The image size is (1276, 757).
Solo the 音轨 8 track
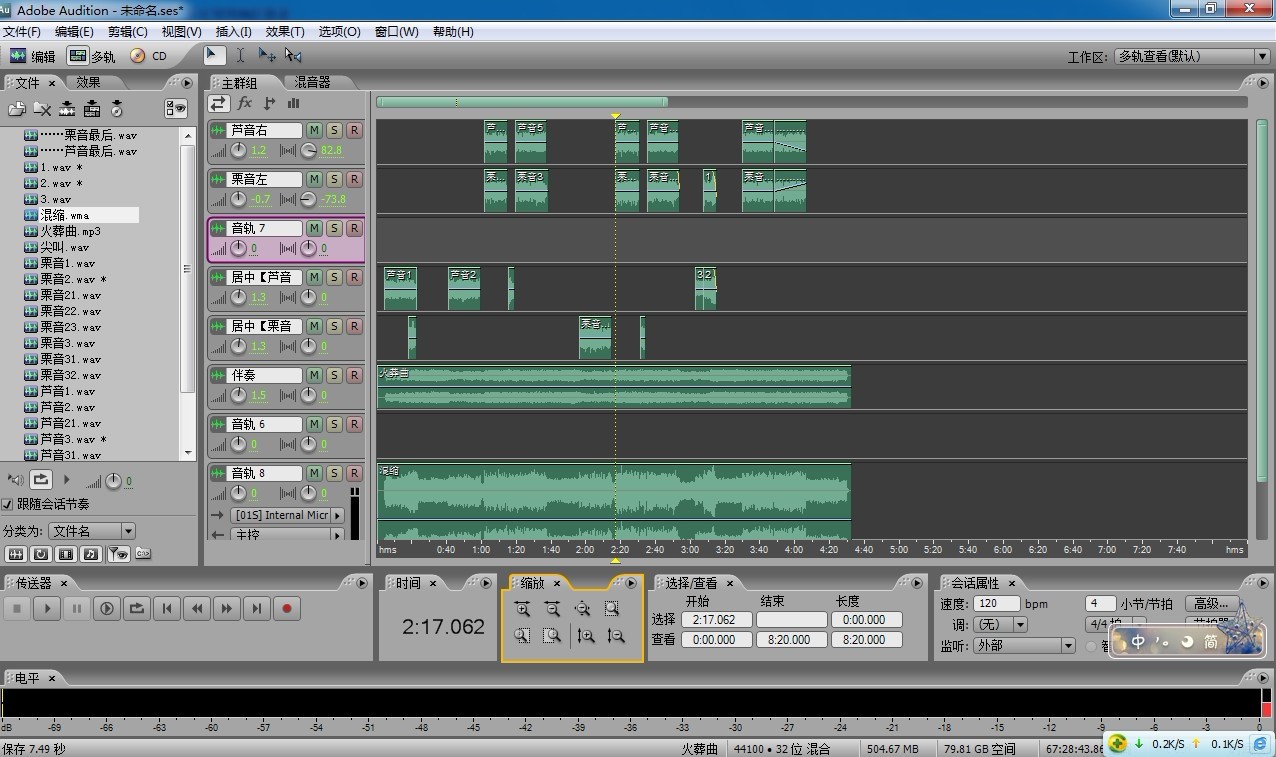334,473
